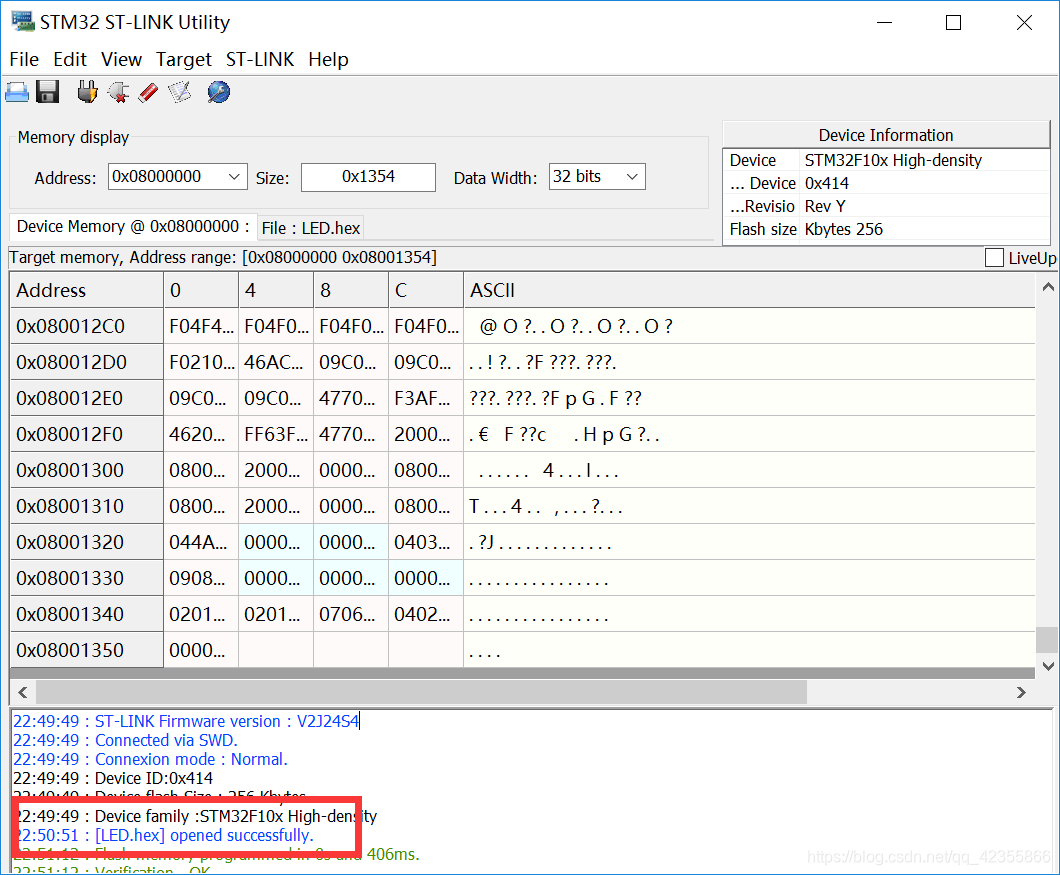
Task: Switch to the Device Memory @ 0x08000000 tab
Action: pyautogui.click(x=133, y=227)
